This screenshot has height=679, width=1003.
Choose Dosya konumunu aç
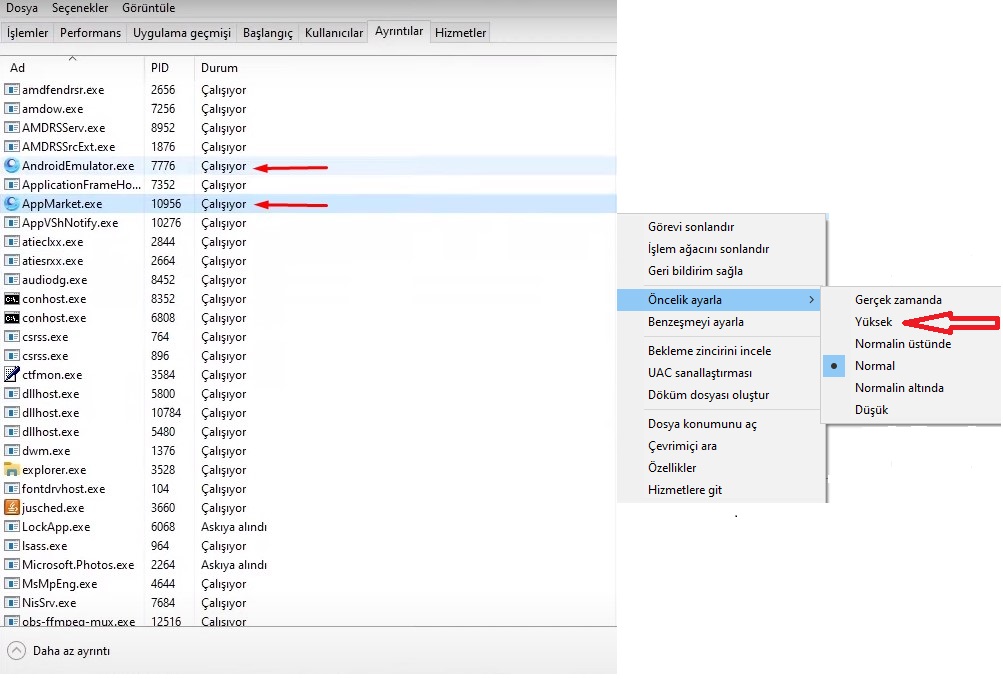tap(702, 424)
